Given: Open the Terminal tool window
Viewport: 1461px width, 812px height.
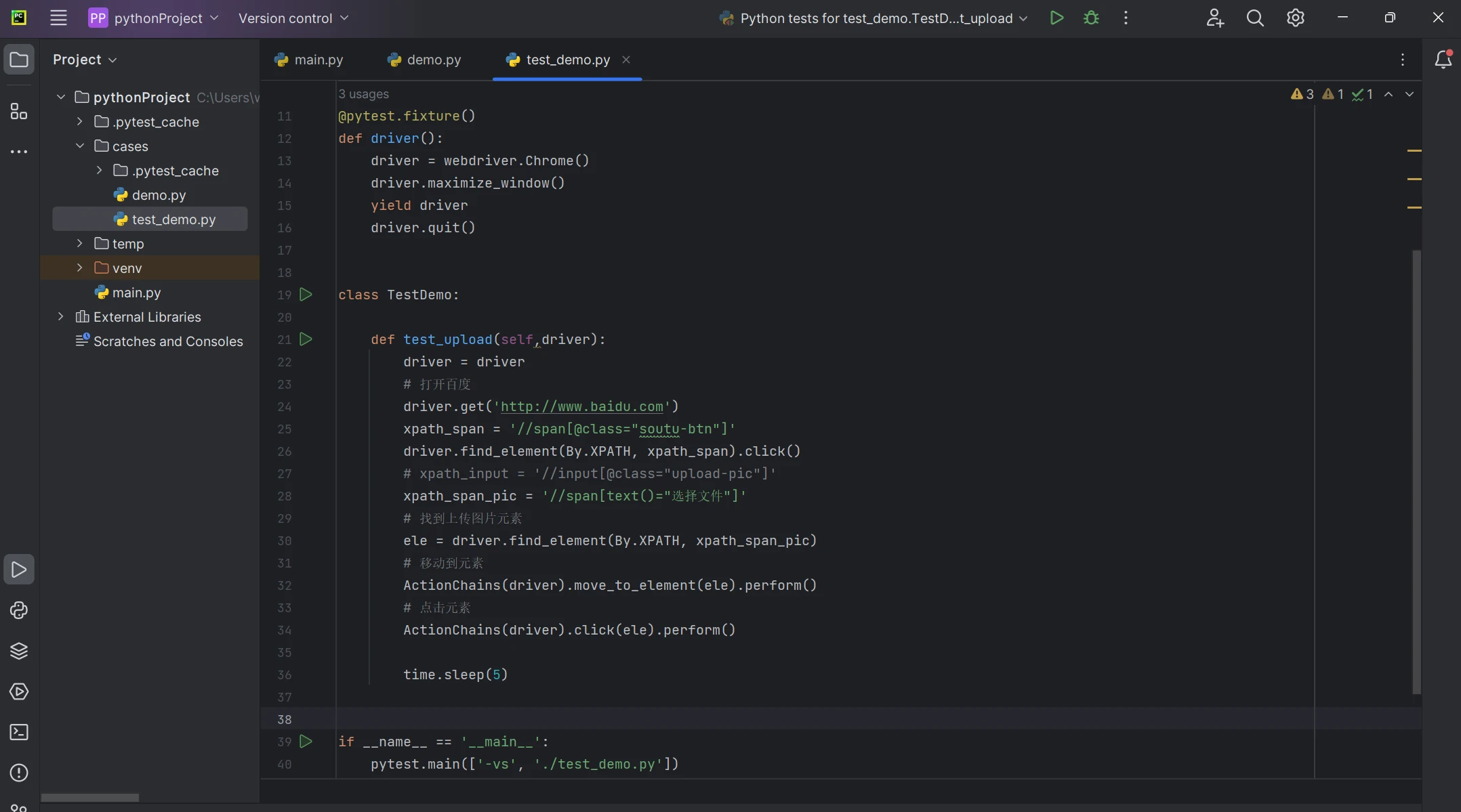Looking at the screenshot, I should point(18,732).
